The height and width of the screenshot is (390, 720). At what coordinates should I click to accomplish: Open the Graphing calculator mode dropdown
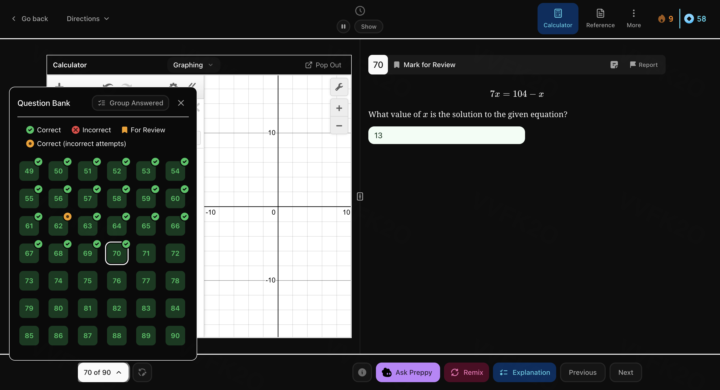point(193,65)
